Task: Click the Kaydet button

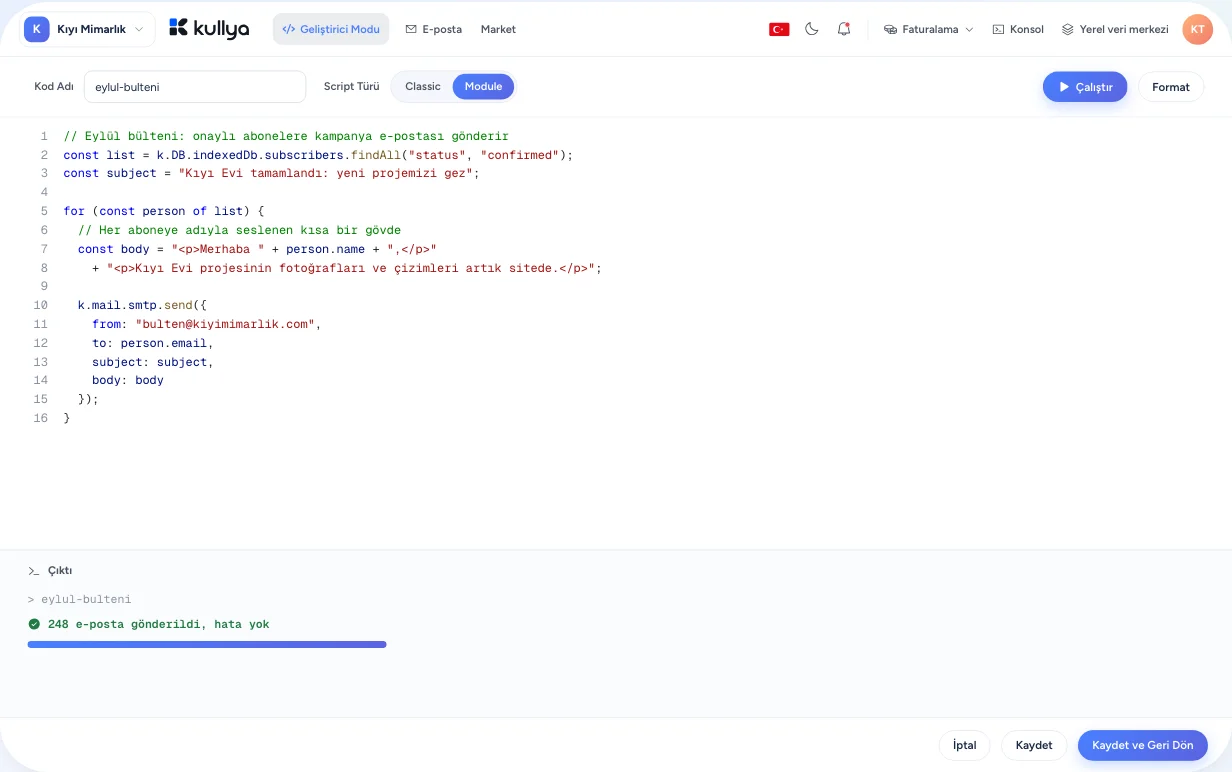Action: click(x=1034, y=746)
